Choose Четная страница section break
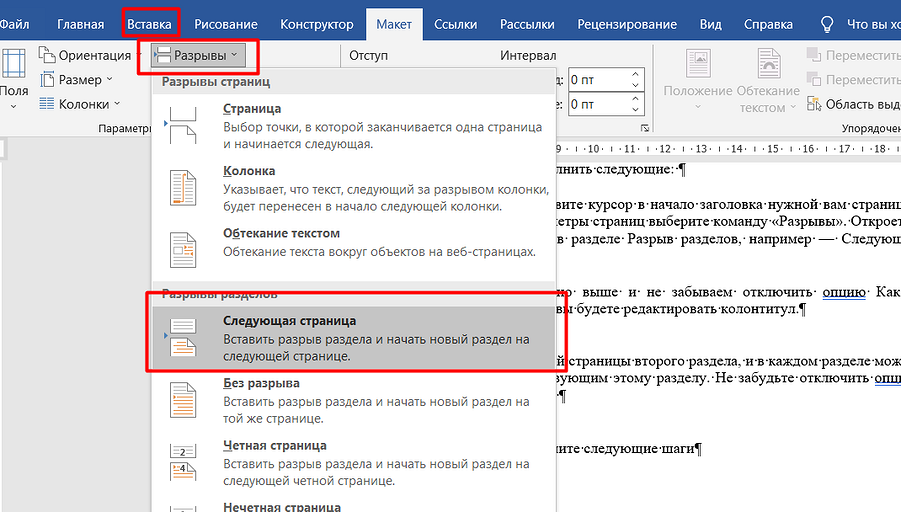Image resolution: width=901 pixels, height=512 pixels. [354, 463]
